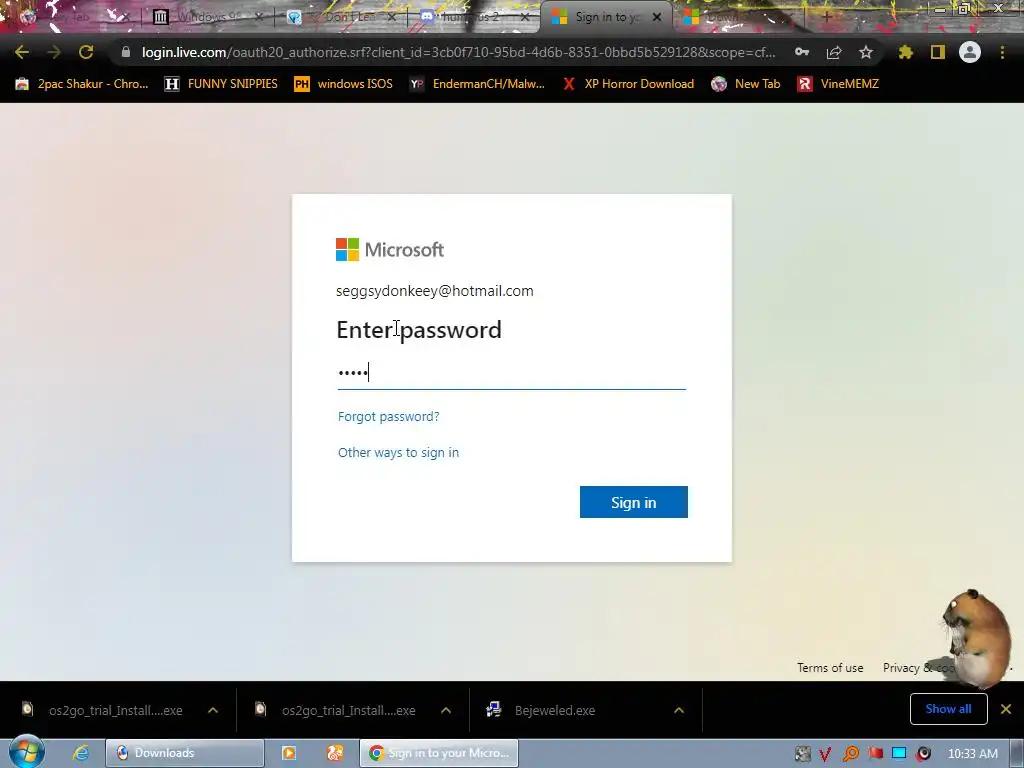Toggle the Chrome side panel
Viewport: 1024px width, 768px height.
(x=938, y=52)
